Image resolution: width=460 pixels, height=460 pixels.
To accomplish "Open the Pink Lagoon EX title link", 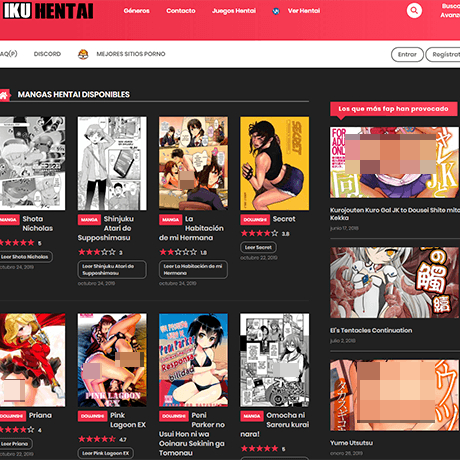I will 128,420.
